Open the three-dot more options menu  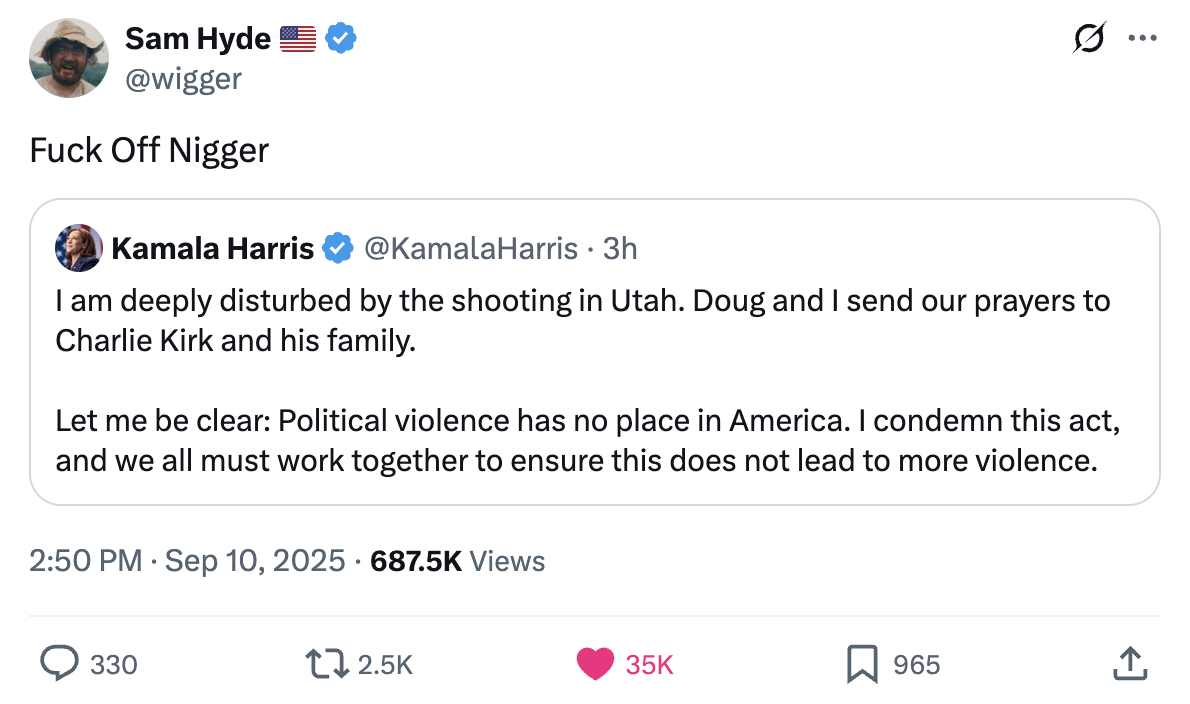pos(1142,38)
